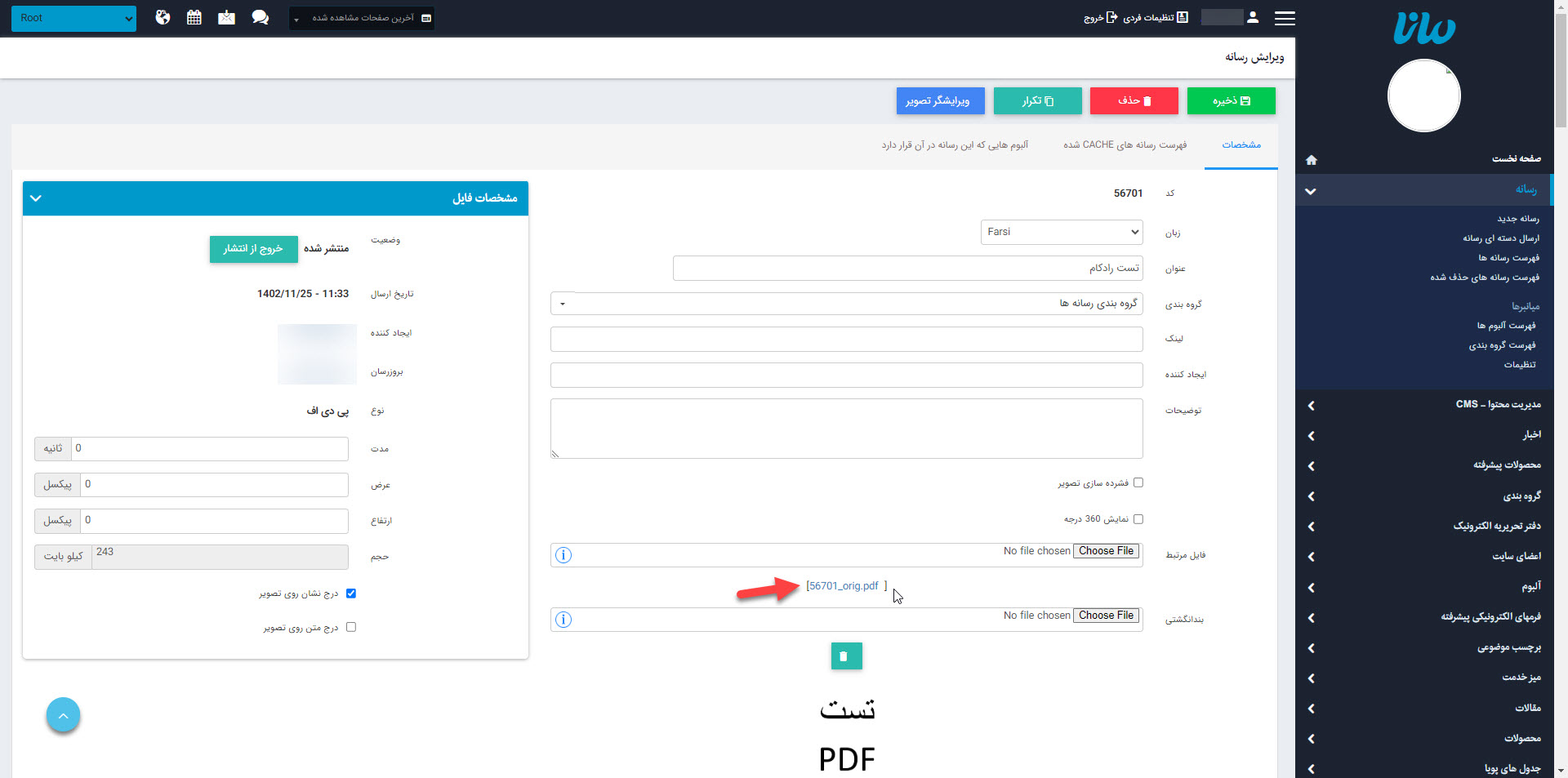This screenshot has width=1568, height=778.
Task: Click the circular scroll-to-top arrow button
Action: (63, 714)
